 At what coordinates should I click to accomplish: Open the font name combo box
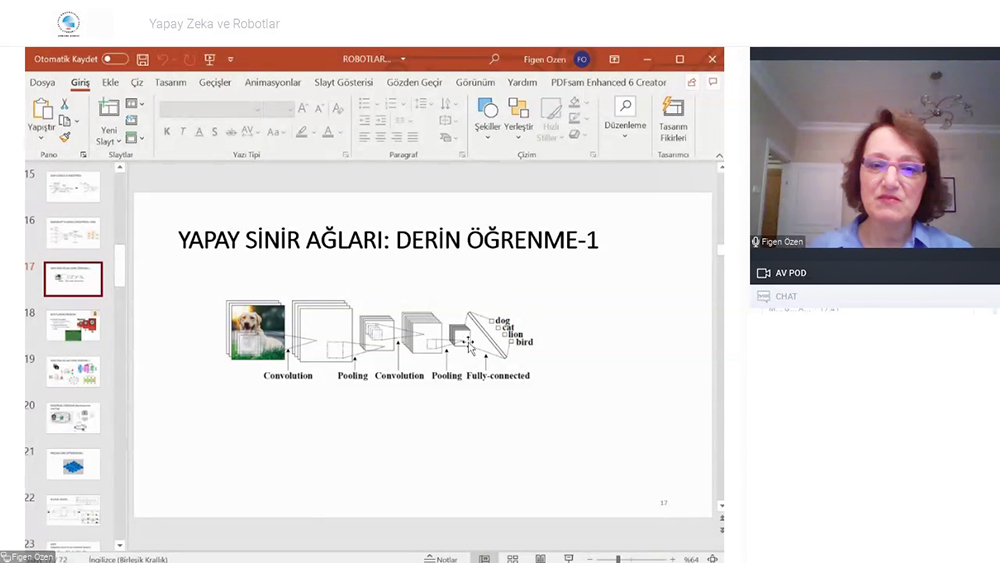coord(210,109)
